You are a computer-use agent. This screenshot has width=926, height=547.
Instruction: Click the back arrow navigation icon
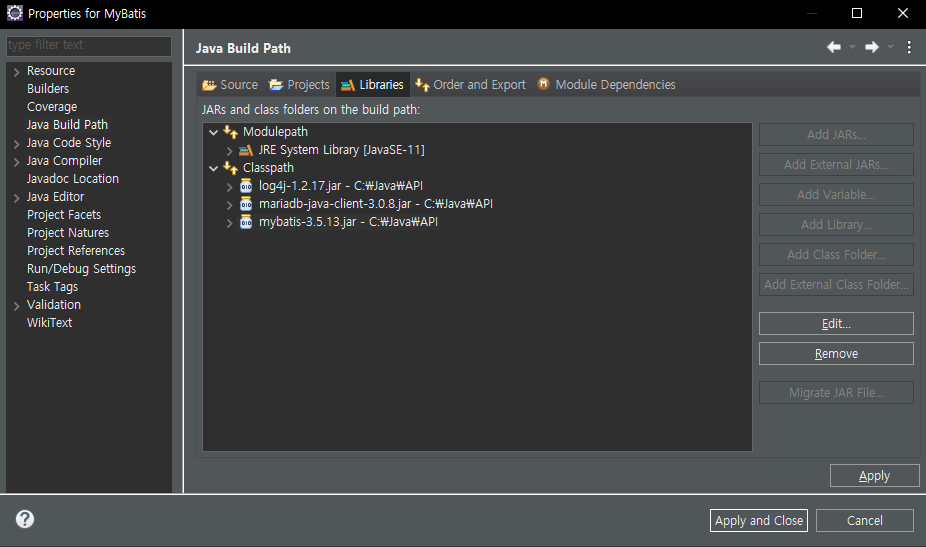(x=834, y=47)
